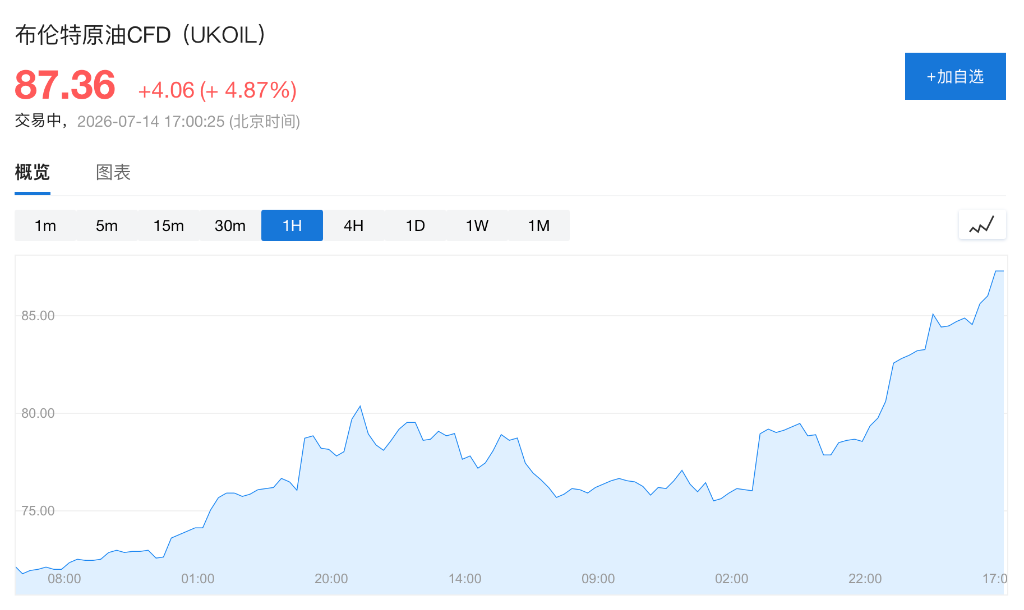Screen dimensions: 1024x610
Task: Select the 1H interval button
Action: [x=292, y=225]
